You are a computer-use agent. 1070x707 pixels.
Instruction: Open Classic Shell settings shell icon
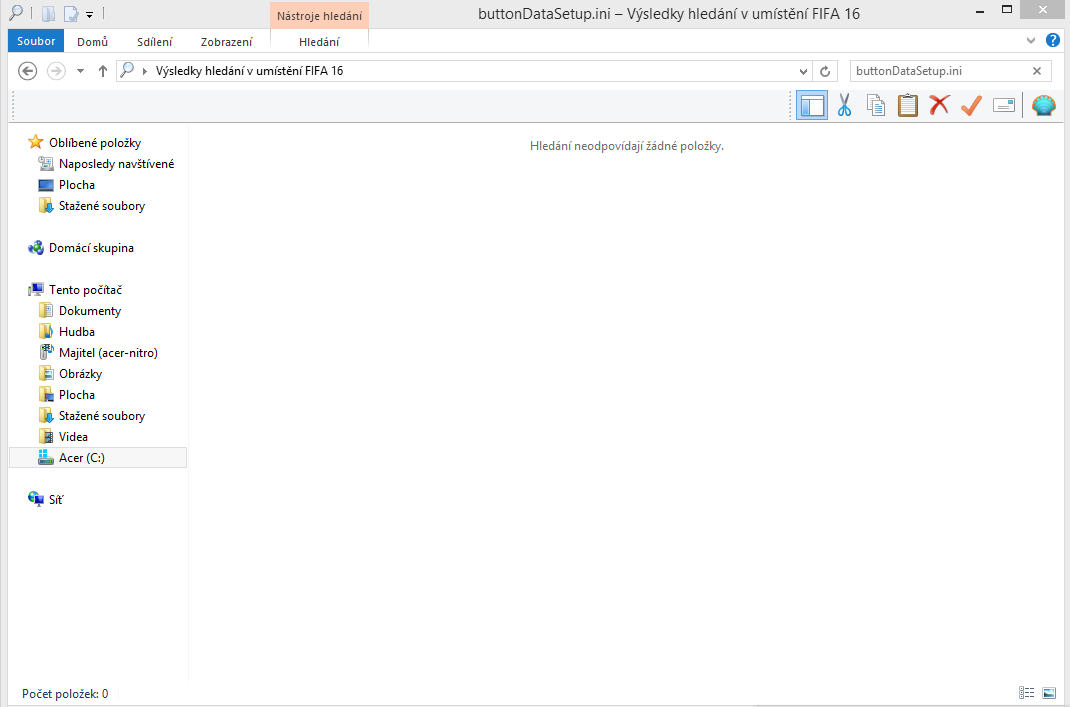coord(1043,105)
